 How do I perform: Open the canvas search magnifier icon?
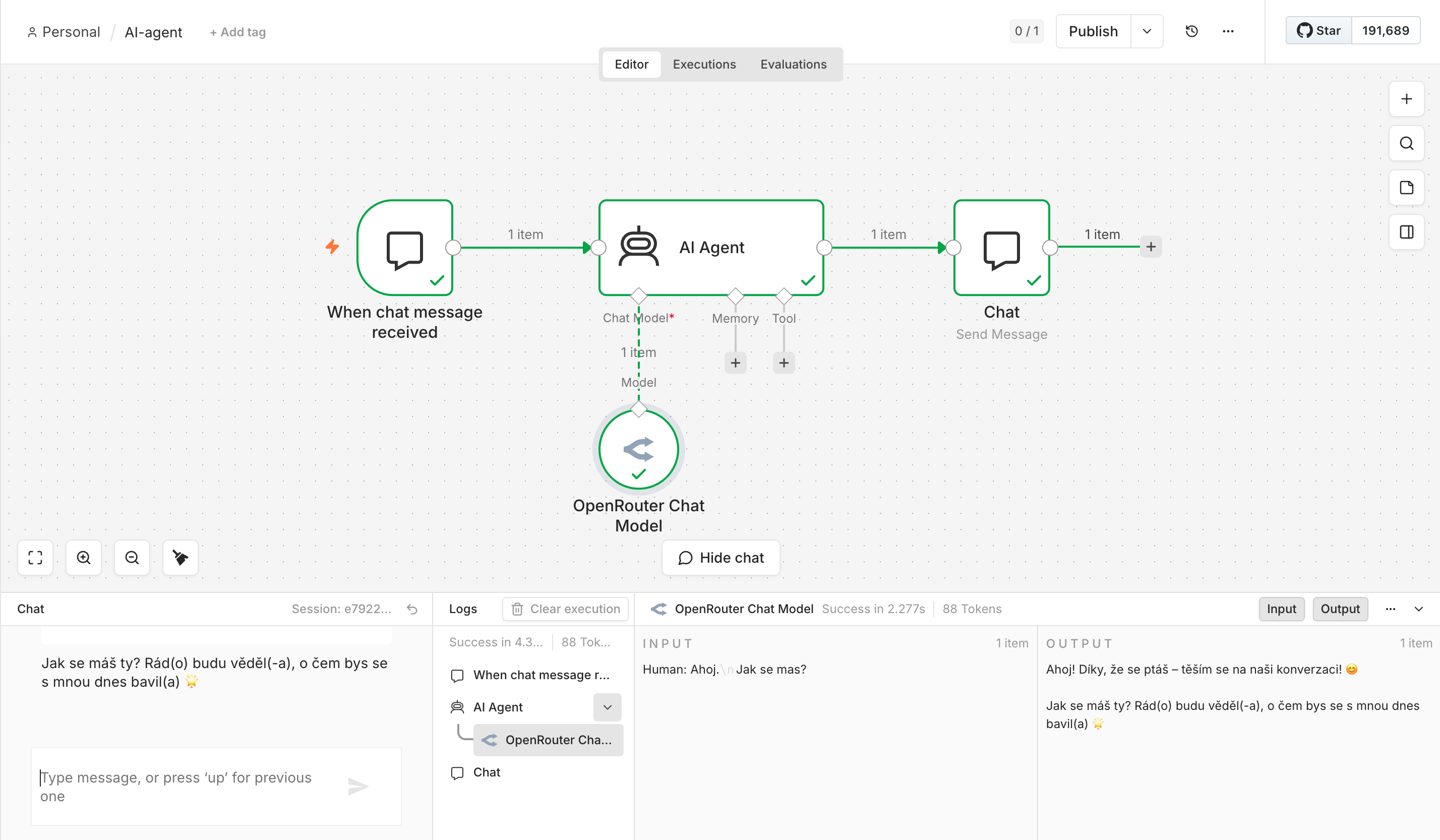click(1407, 143)
